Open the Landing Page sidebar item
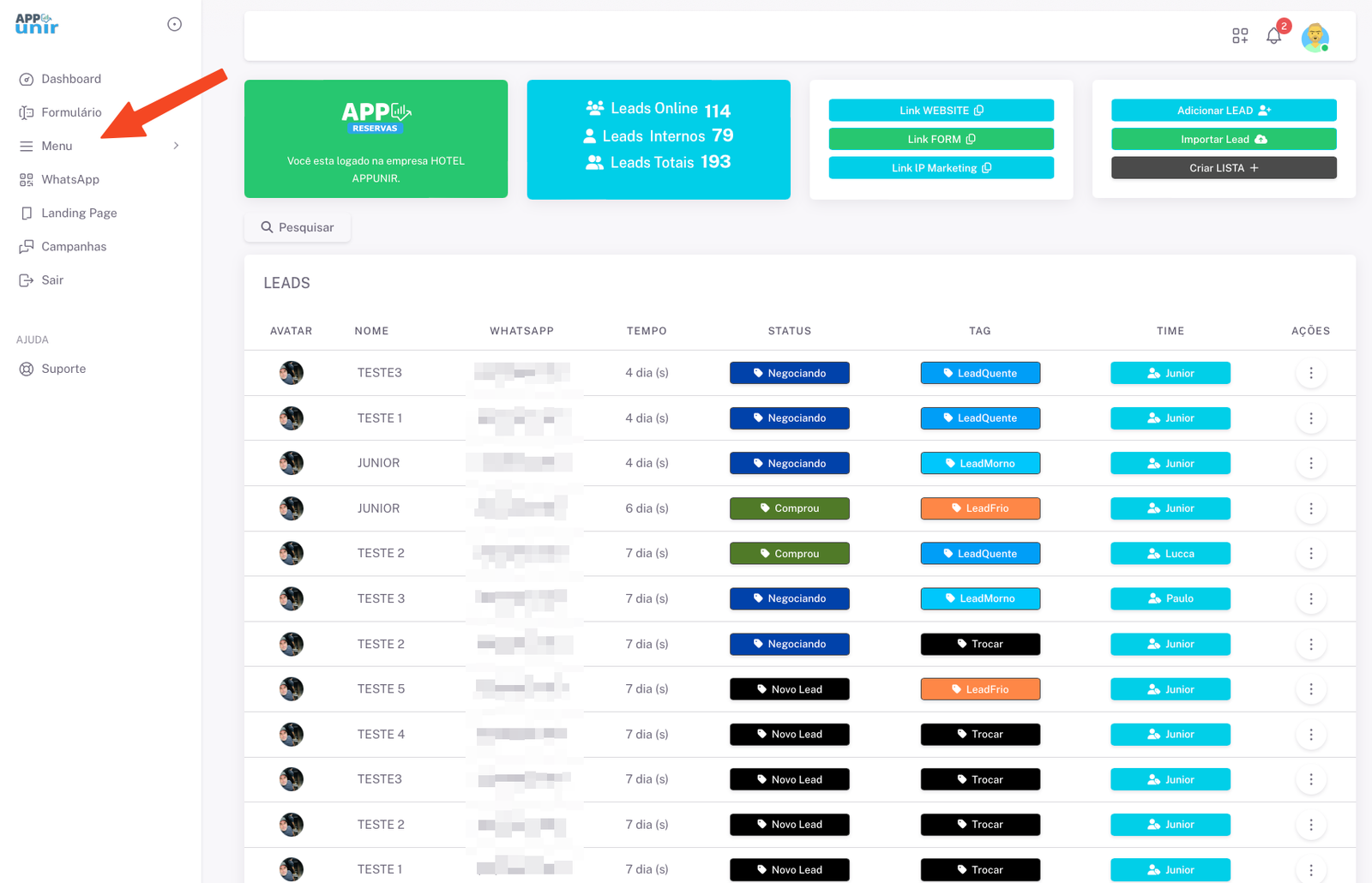This screenshot has height=883, width=1372. click(78, 213)
